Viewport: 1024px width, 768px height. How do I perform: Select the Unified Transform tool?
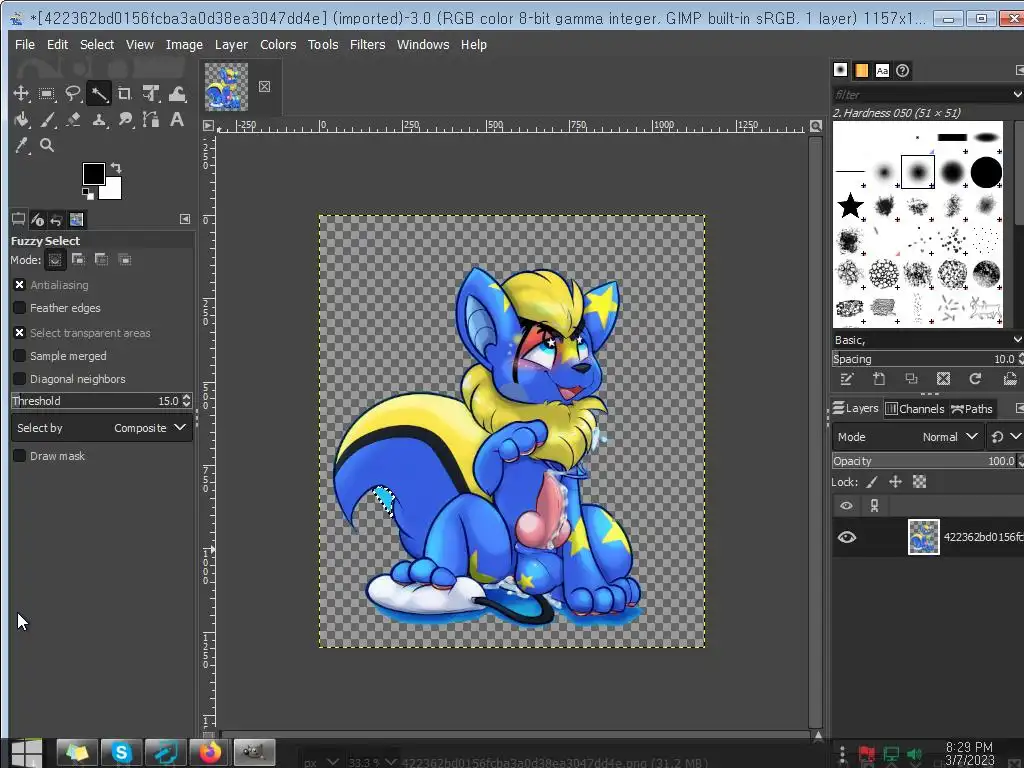(x=151, y=93)
